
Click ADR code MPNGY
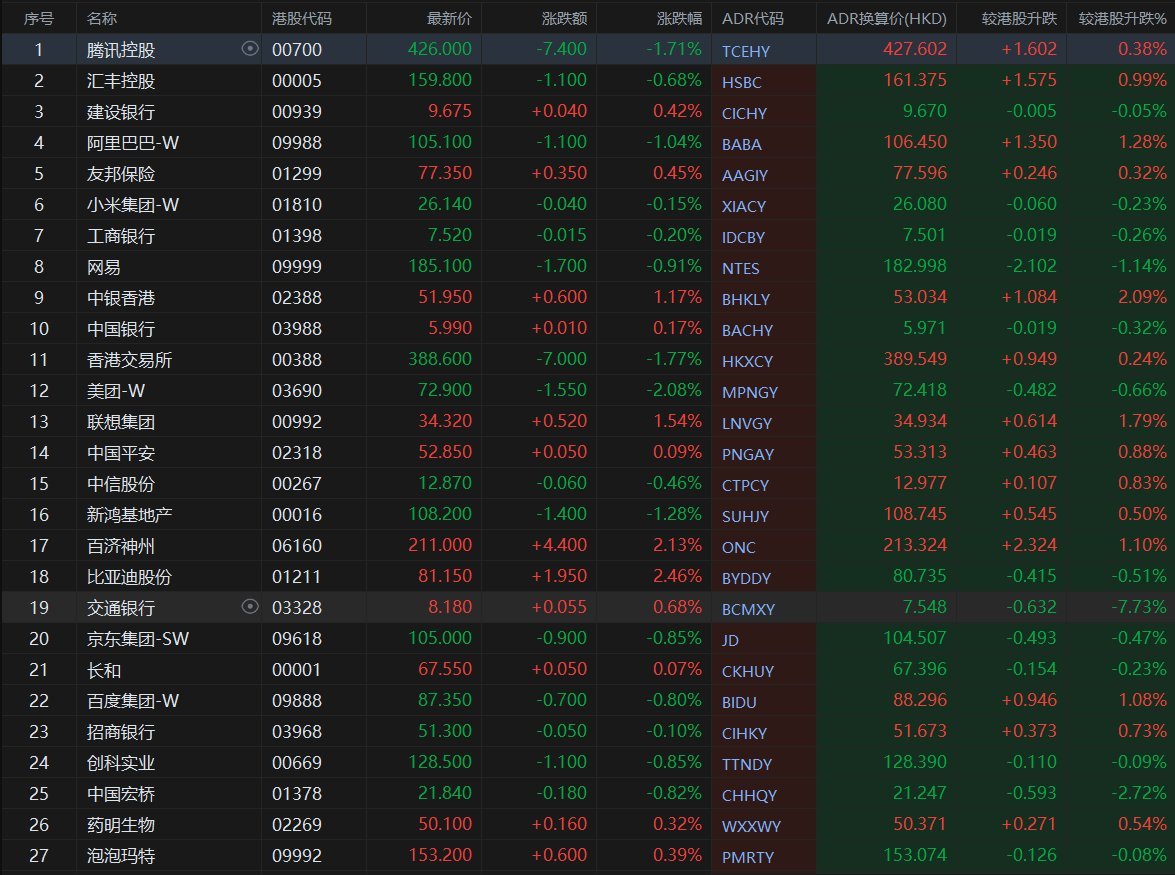coord(750,393)
